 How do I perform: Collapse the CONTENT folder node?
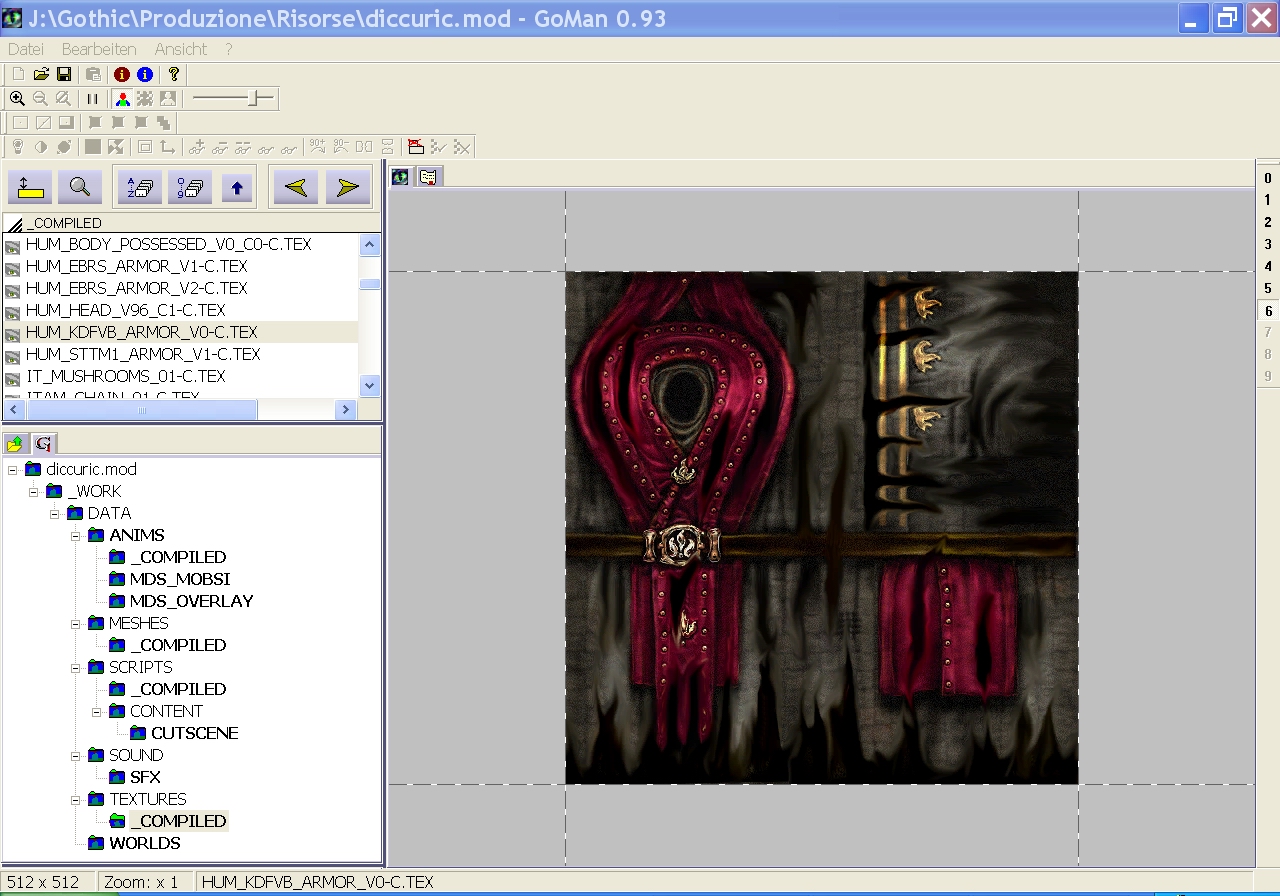pyautogui.click(x=97, y=711)
